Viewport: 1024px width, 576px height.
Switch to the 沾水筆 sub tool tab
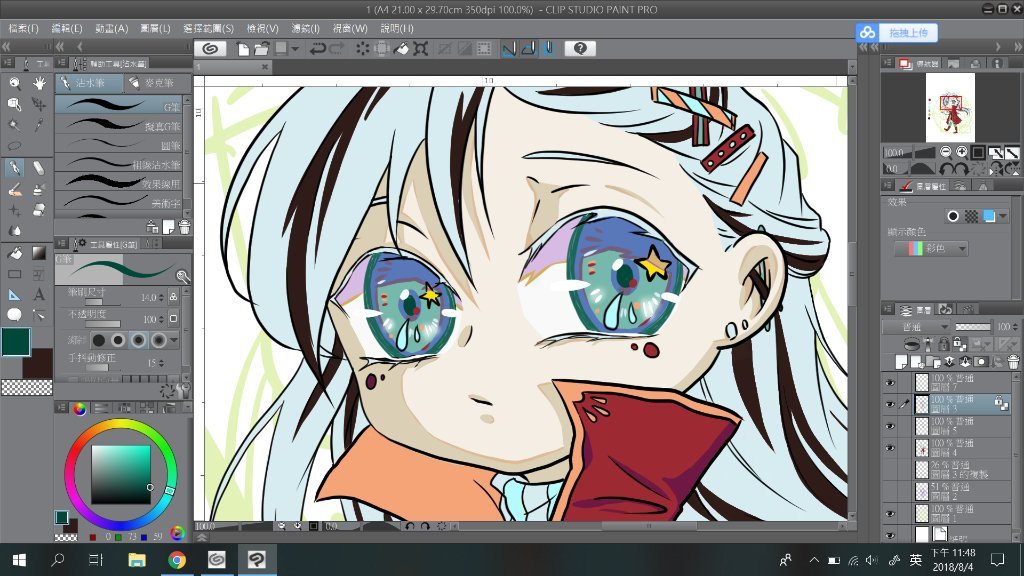tap(89, 83)
